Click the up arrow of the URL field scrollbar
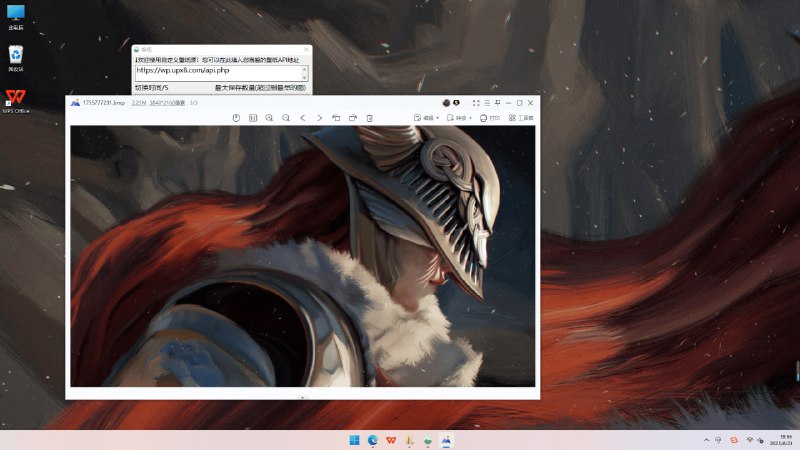800x450 pixels. (305, 69)
